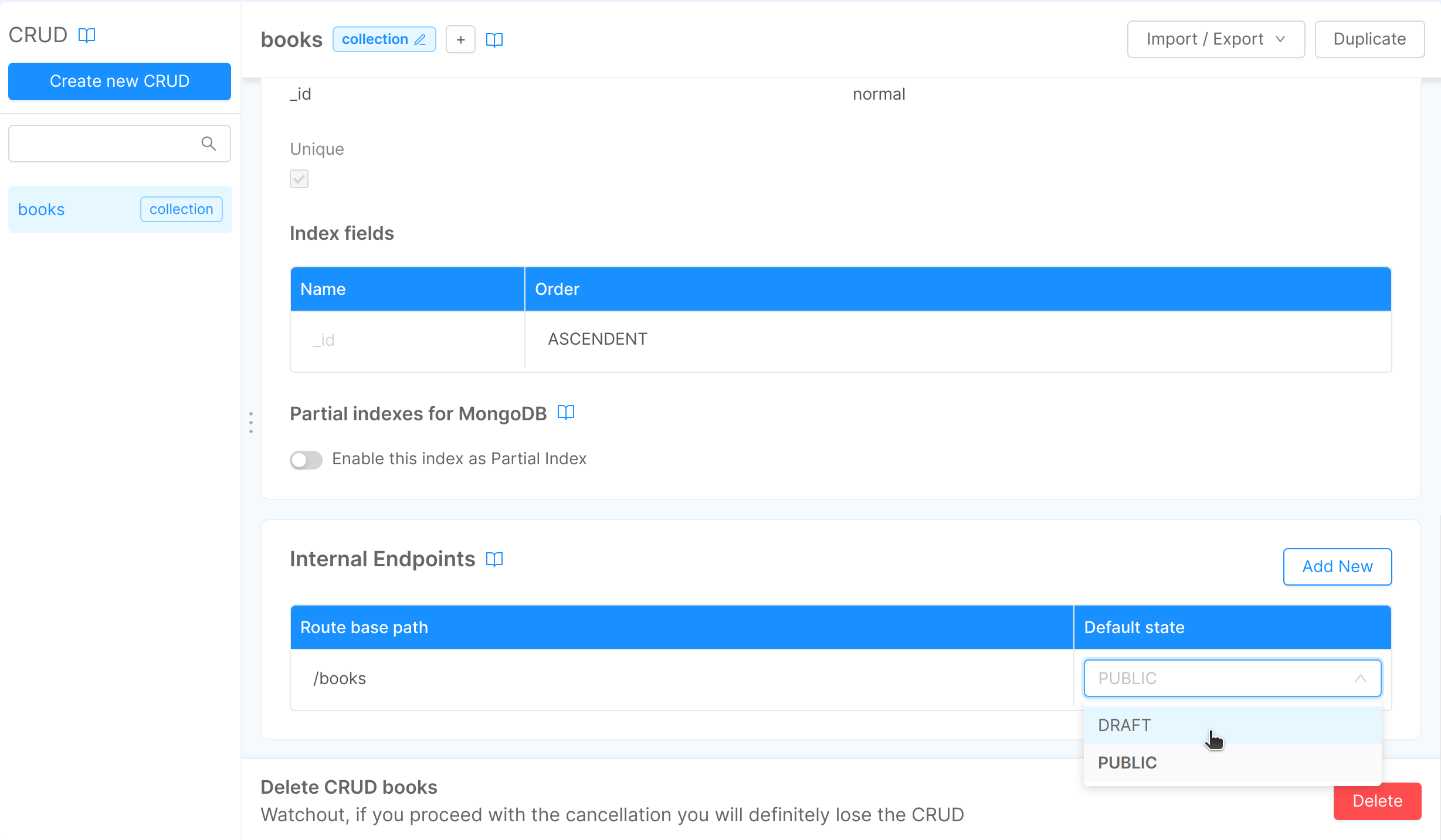Collapse the Default state PUBLIC select box
The image size is (1441, 840).
pyautogui.click(x=1232, y=678)
